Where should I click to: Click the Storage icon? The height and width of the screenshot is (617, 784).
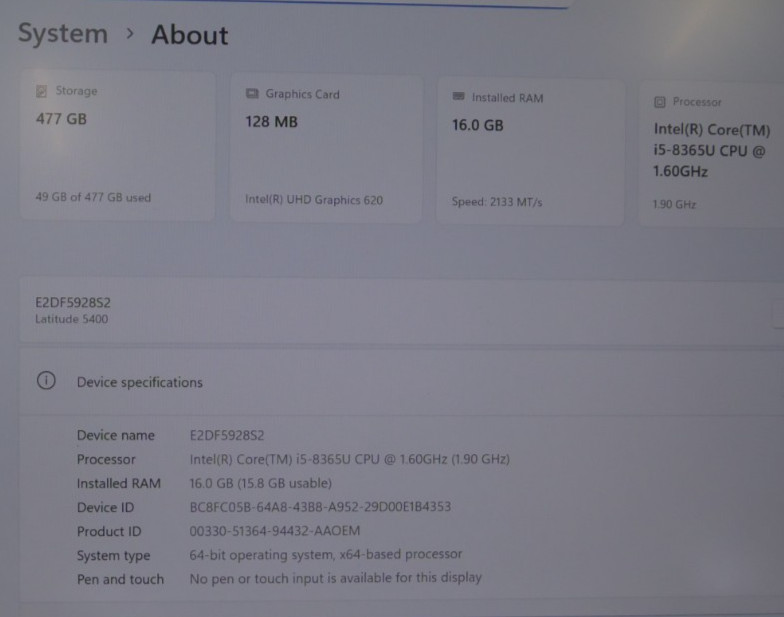click(x=42, y=91)
